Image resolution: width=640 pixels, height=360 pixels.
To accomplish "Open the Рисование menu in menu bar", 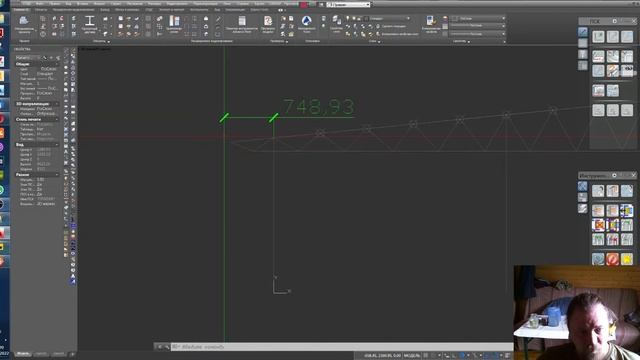I will pos(134,4).
